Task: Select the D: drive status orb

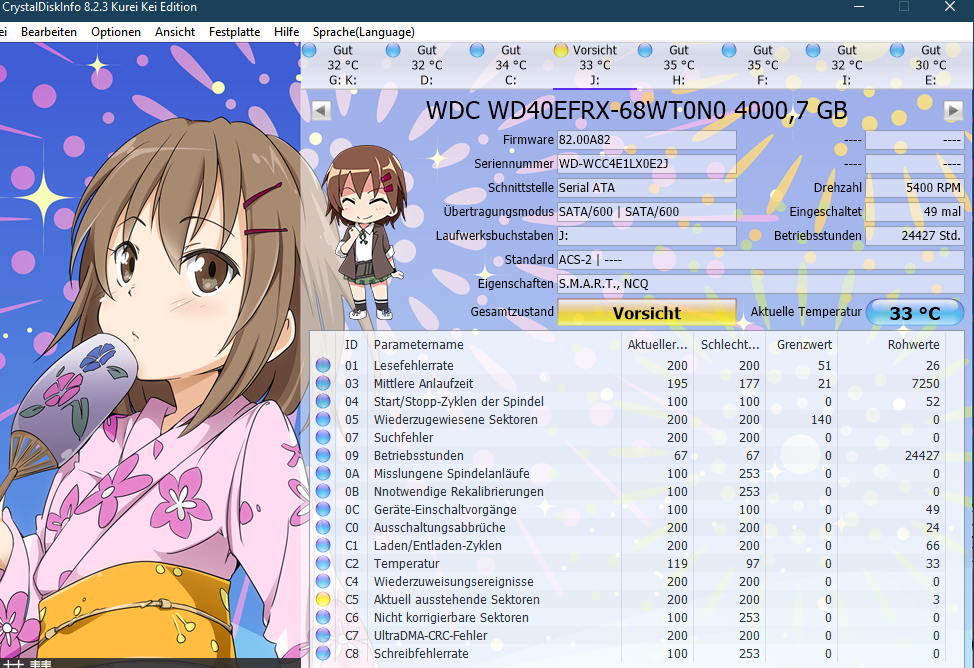Action: [393, 50]
